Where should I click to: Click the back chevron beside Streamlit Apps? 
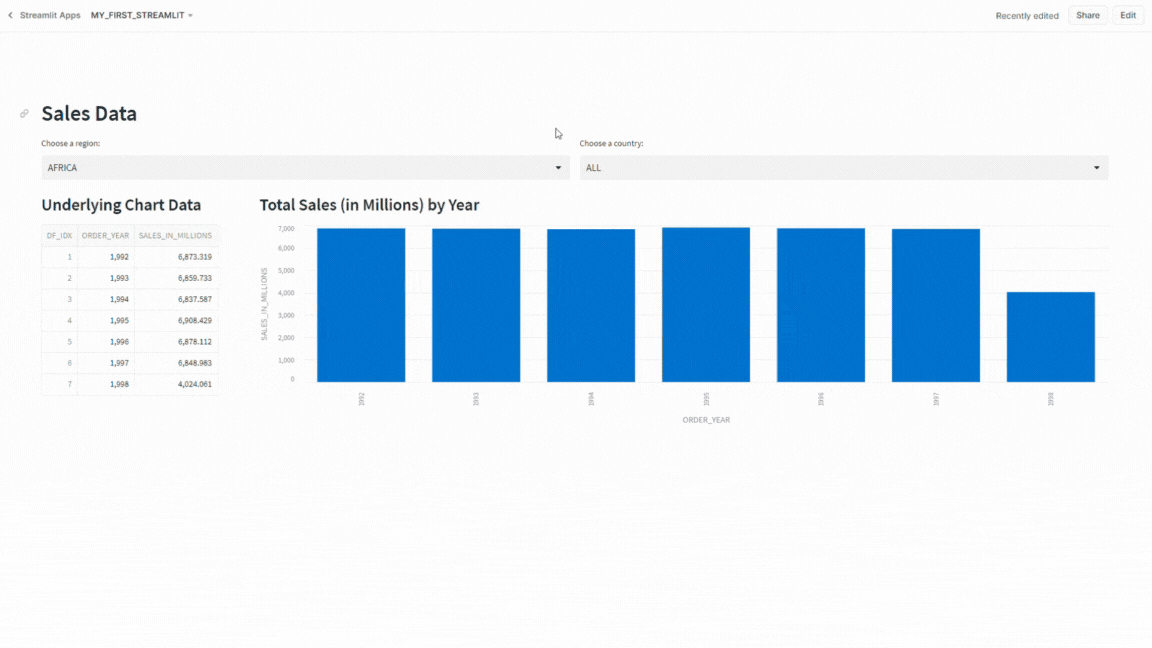click(11, 16)
